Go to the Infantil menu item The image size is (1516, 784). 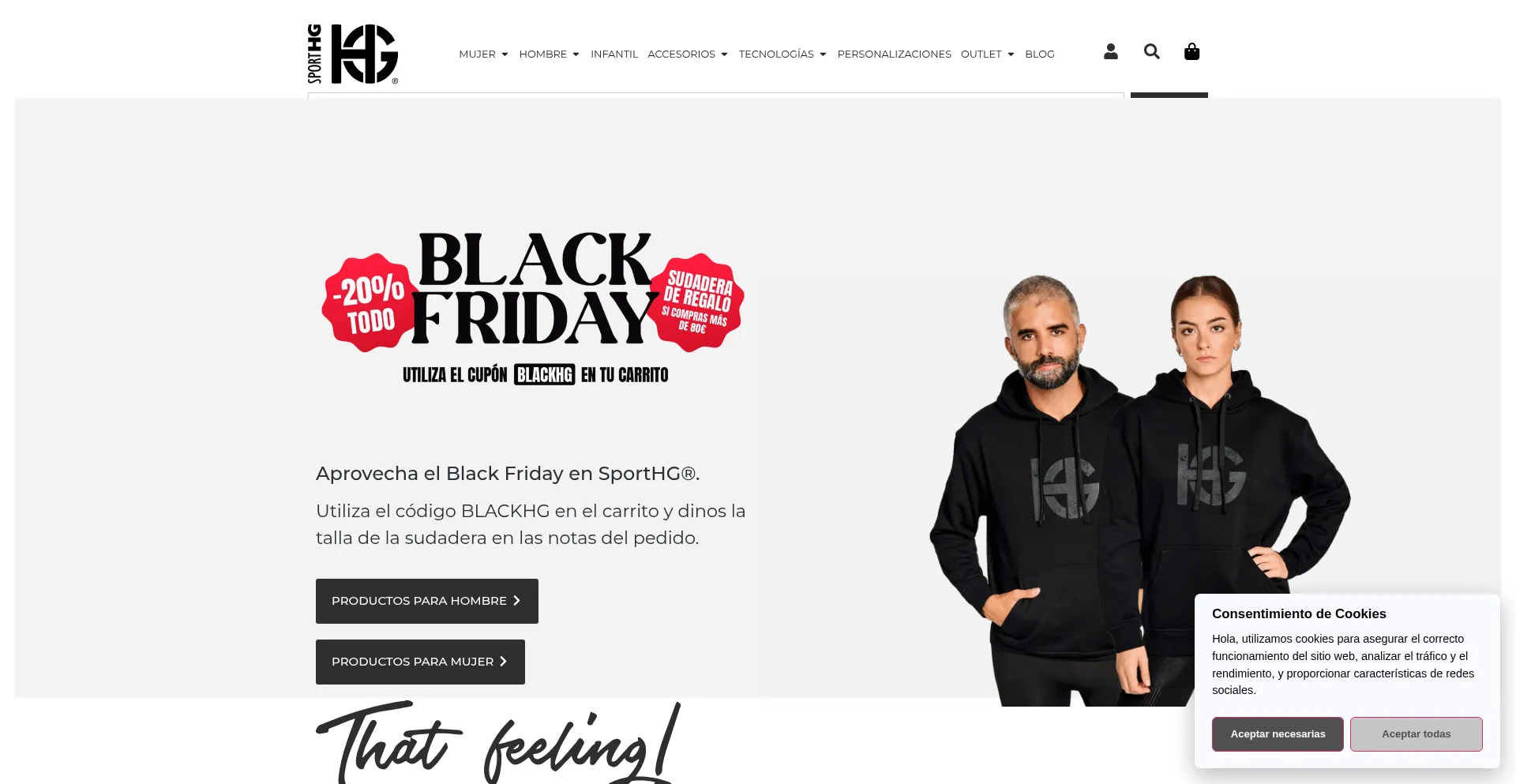point(614,54)
